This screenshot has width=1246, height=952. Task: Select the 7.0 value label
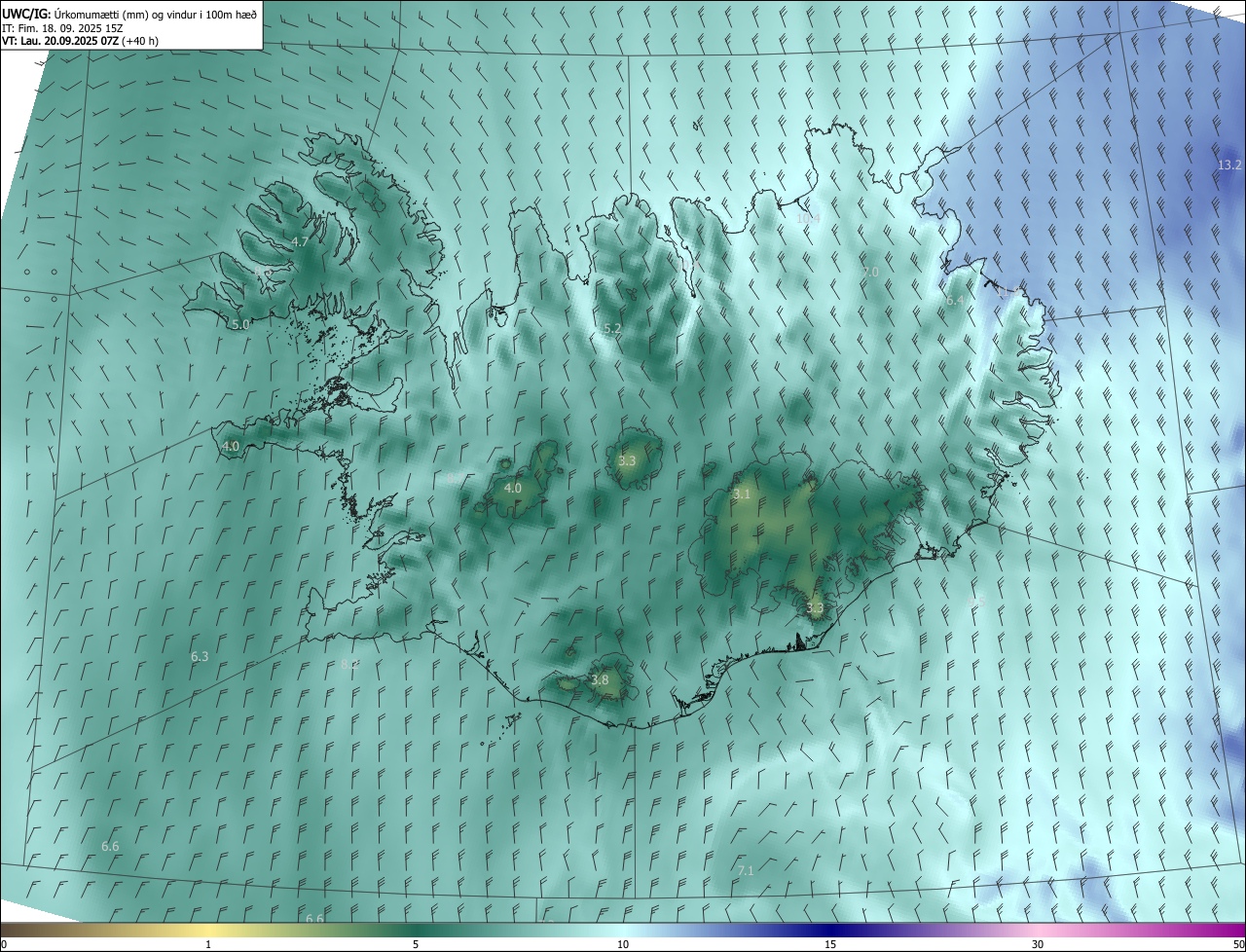click(x=870, y=272)
